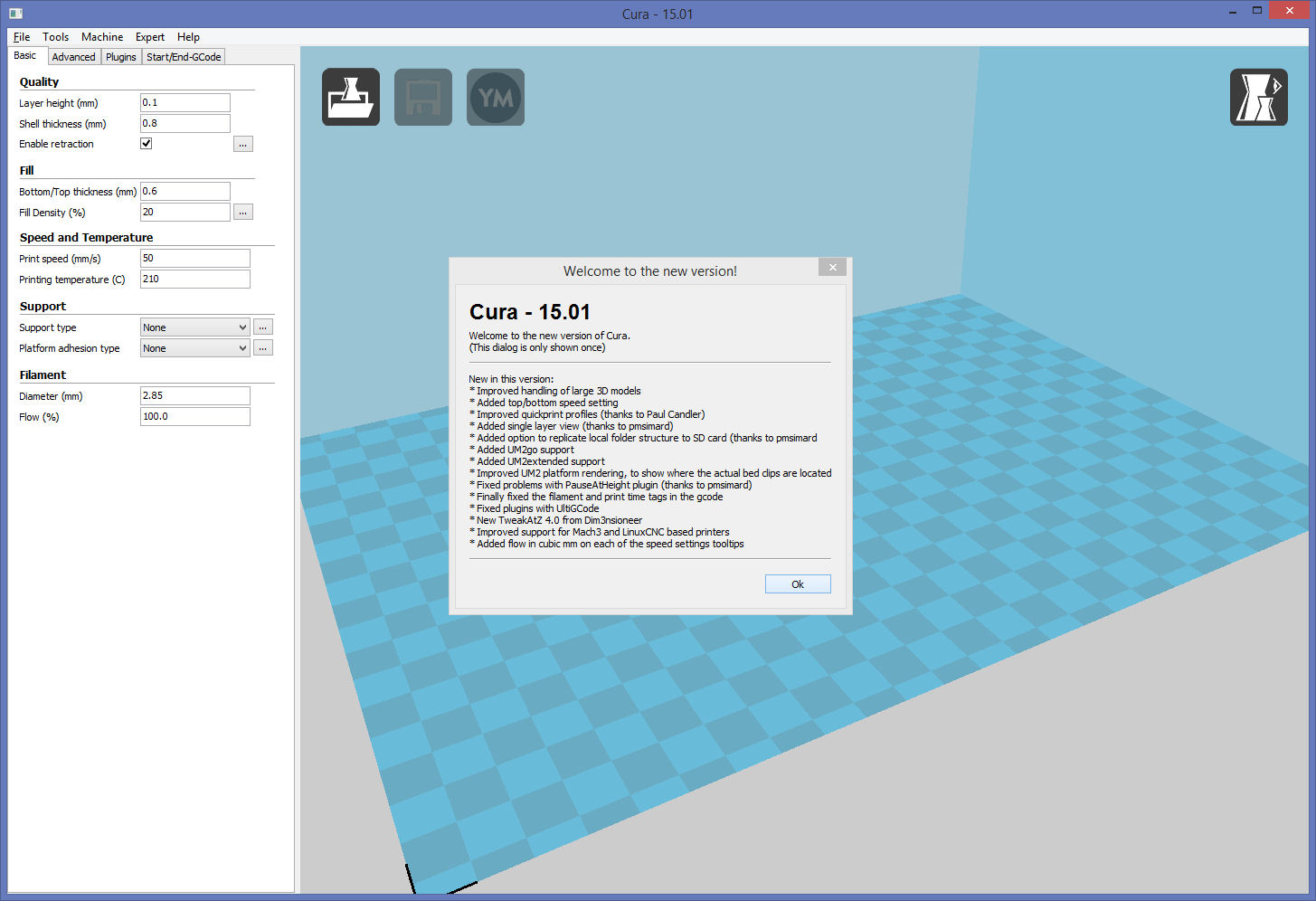The width and height of the screenshot is (1316, 901).
Task: Minimize the Cura window
Action: (x=1234, y=11)
